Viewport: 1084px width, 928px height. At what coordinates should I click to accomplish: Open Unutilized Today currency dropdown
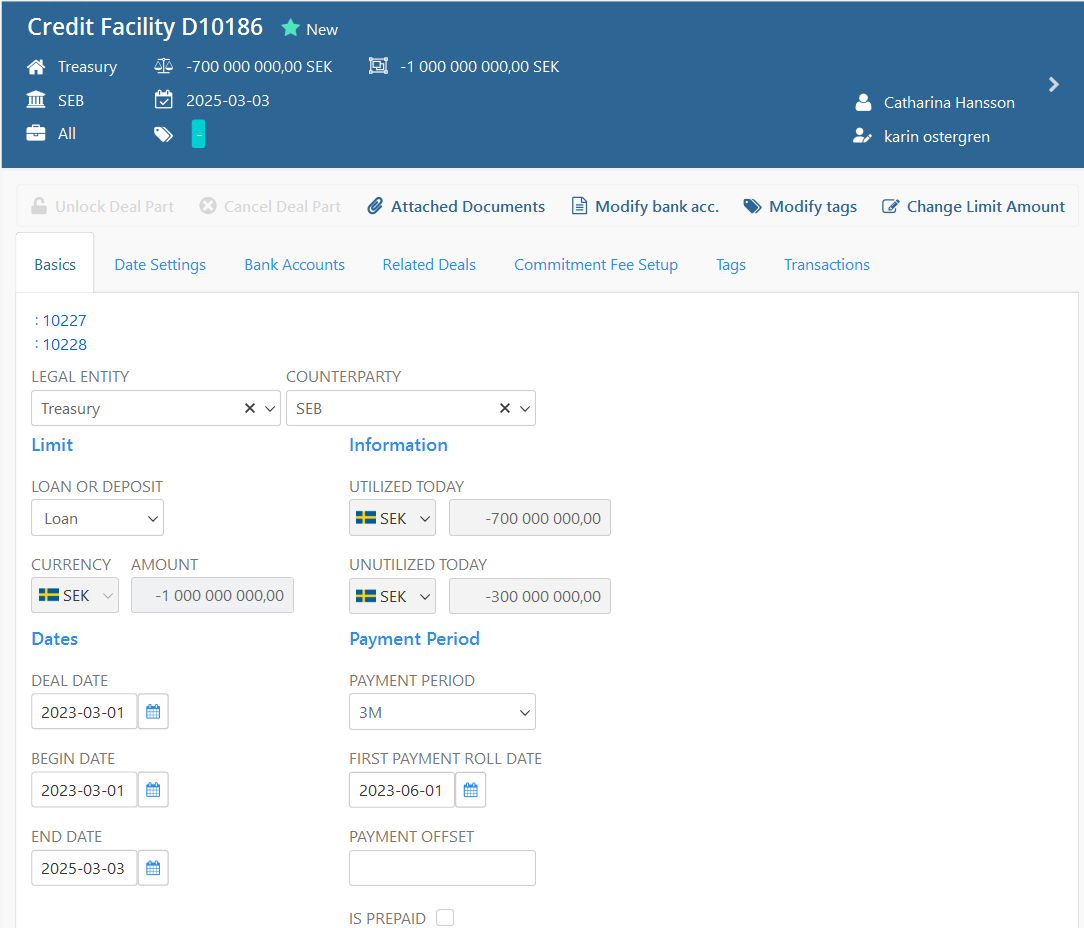[x=392, y=596]
